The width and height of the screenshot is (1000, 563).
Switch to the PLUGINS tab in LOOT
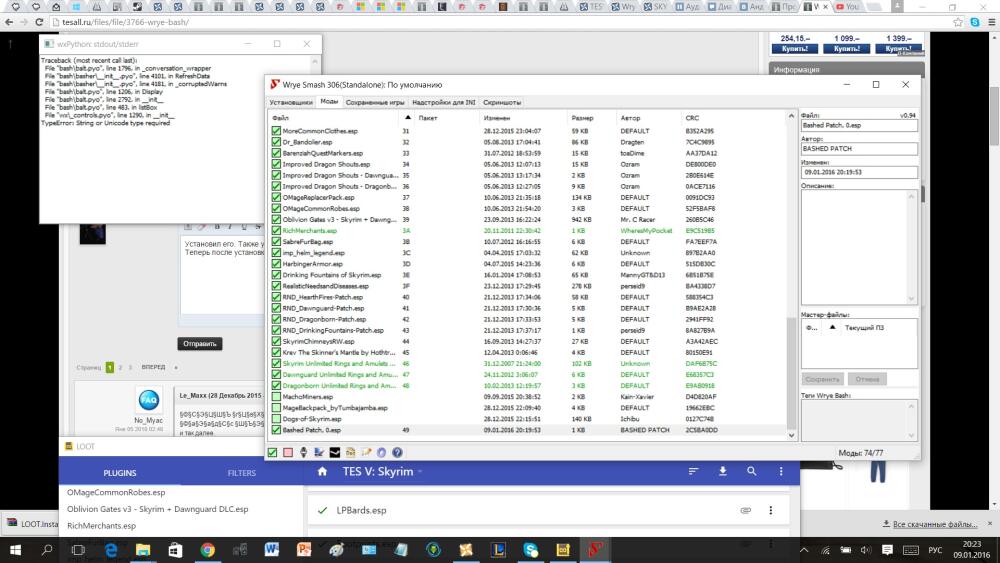pos(120,473)
